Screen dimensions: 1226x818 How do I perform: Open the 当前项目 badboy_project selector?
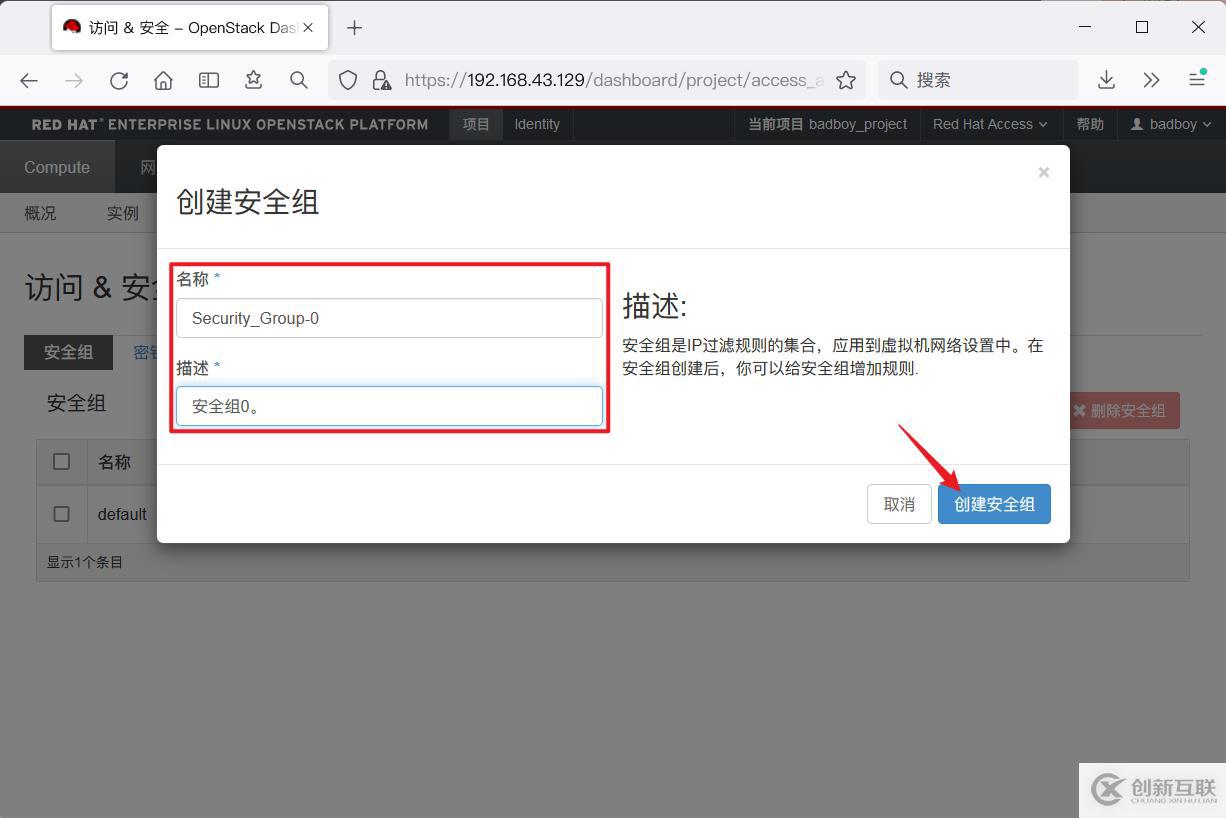click(x=828, y=124)
